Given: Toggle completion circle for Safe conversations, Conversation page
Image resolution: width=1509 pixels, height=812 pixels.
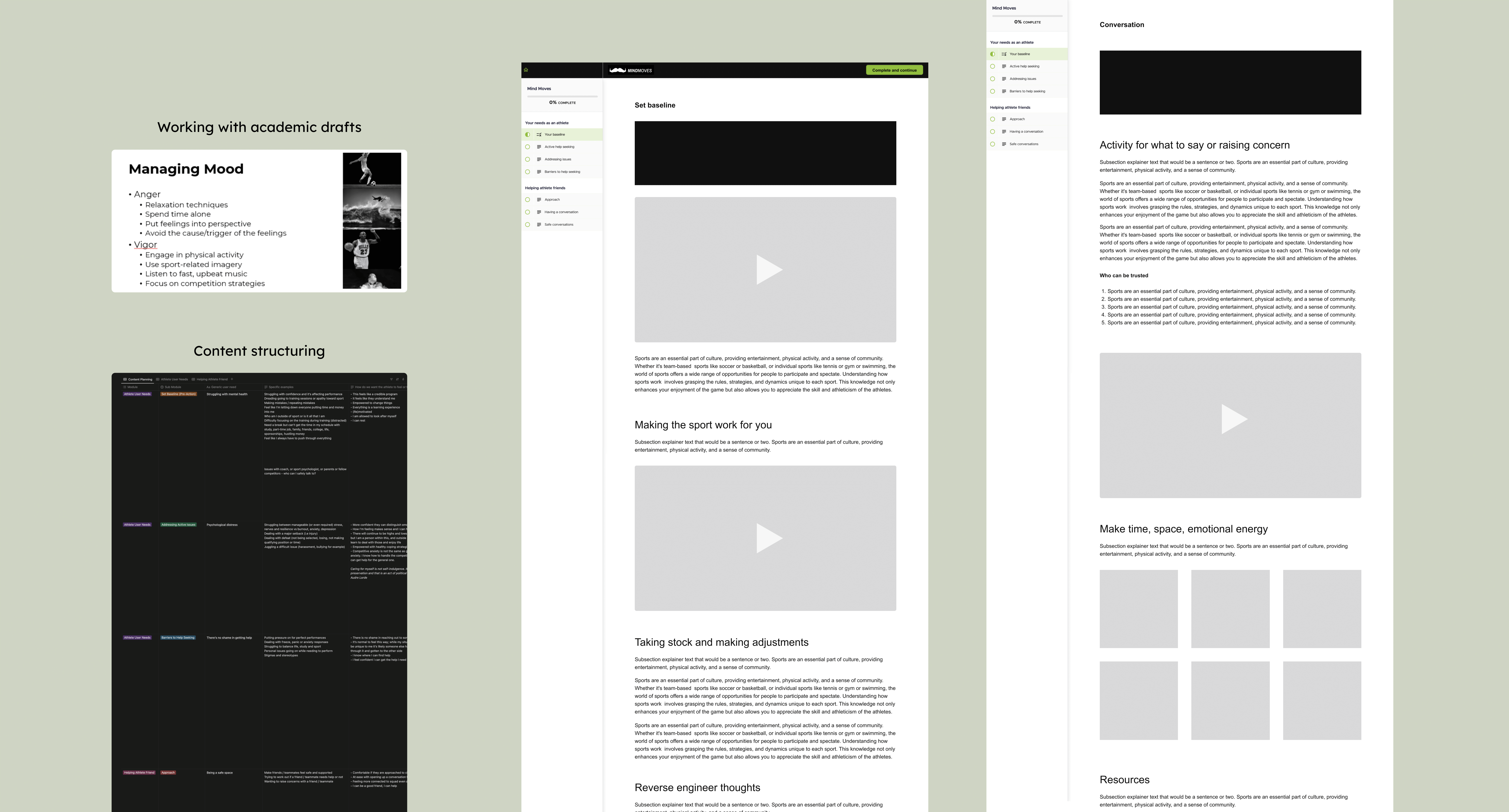Looking at the screenshot, I should pyautogui.click(x=992, y=144).
